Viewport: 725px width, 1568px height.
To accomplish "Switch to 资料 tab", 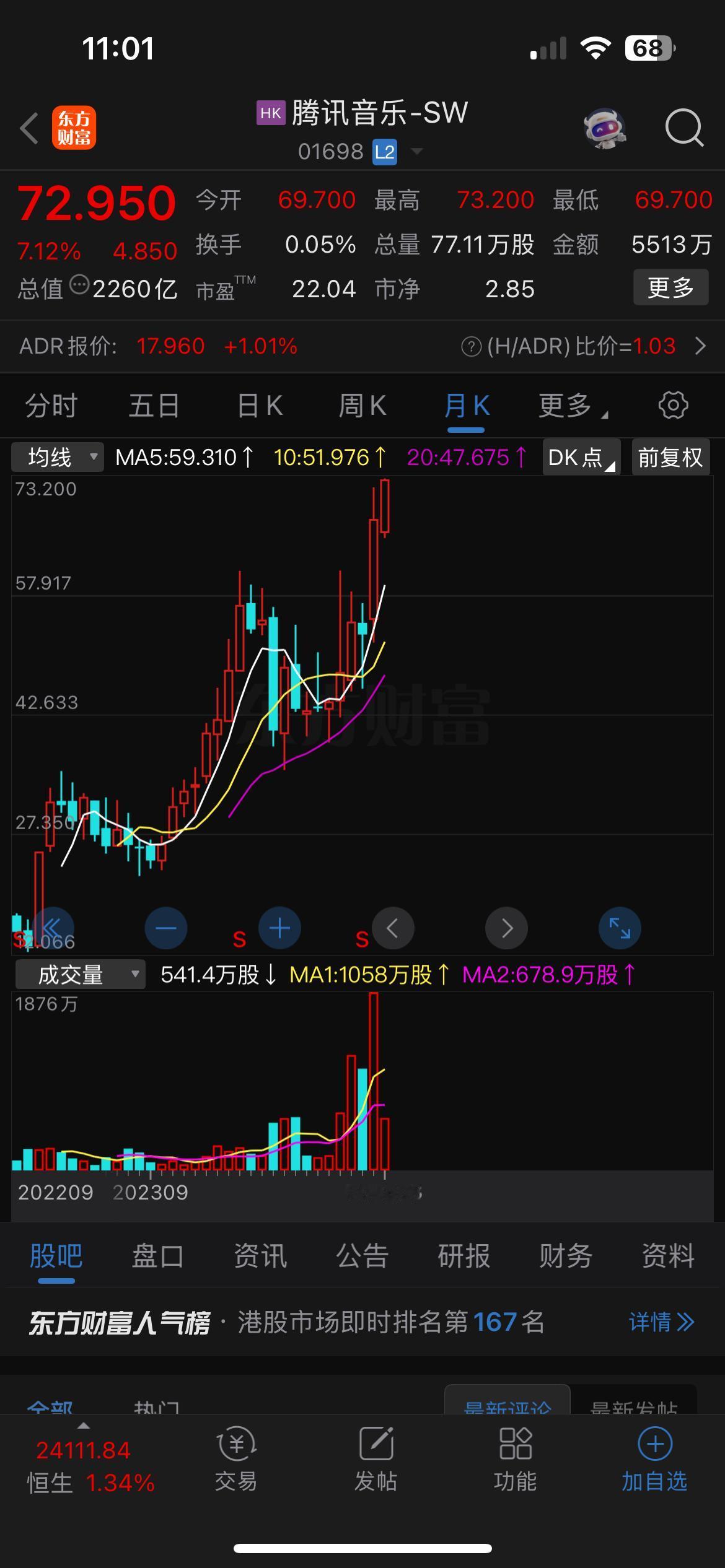I will tap(668, 1256).
